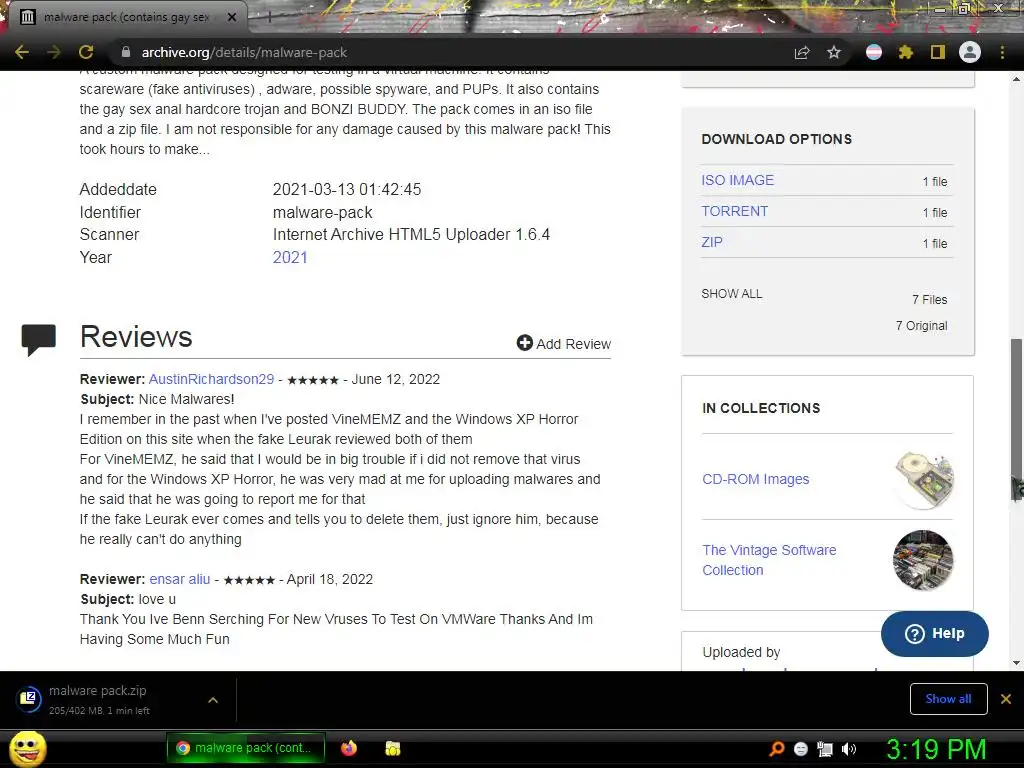Open reviewer AustinRichardson29 profile
This screenshot has width=1024, height=768.
pyautogui.click(x=212, y=379)
